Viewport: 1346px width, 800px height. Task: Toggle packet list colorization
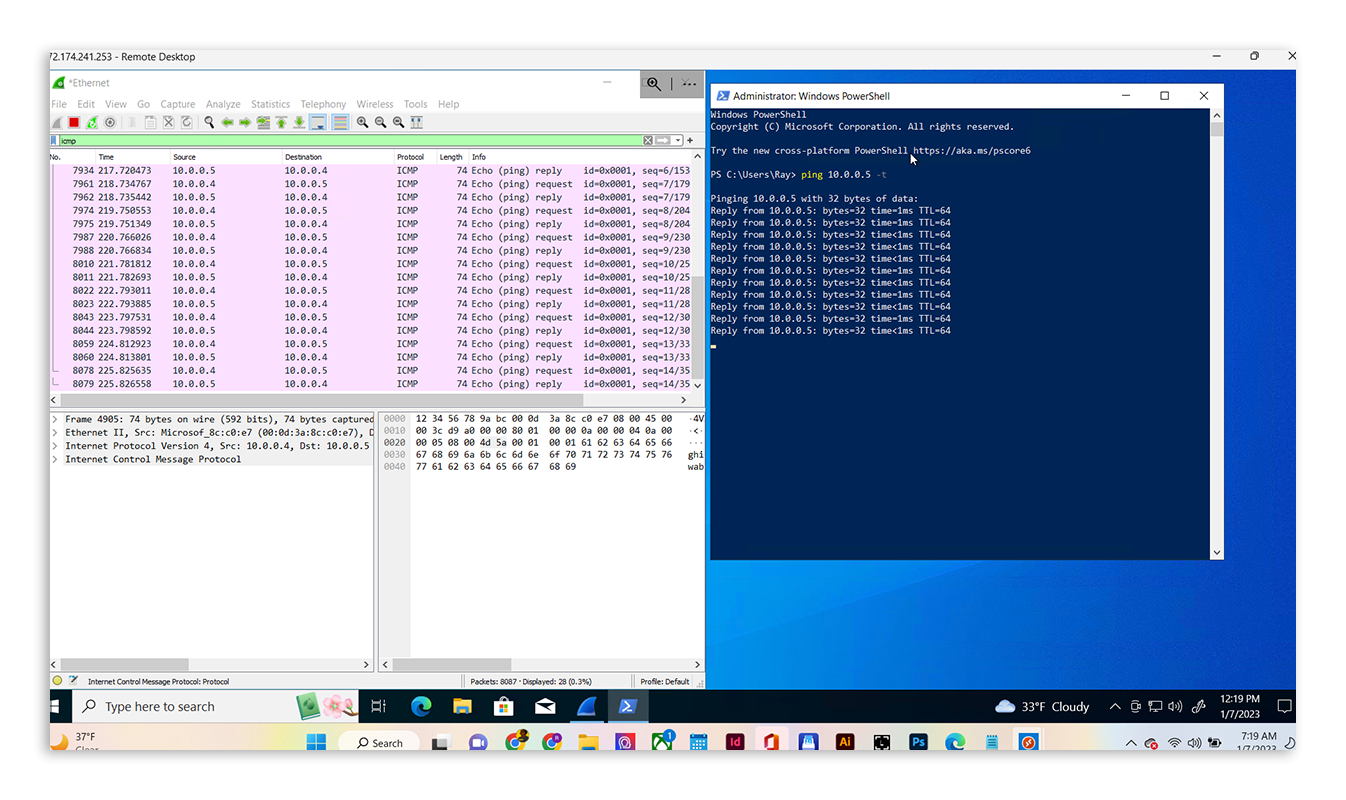tap(341, 122)
